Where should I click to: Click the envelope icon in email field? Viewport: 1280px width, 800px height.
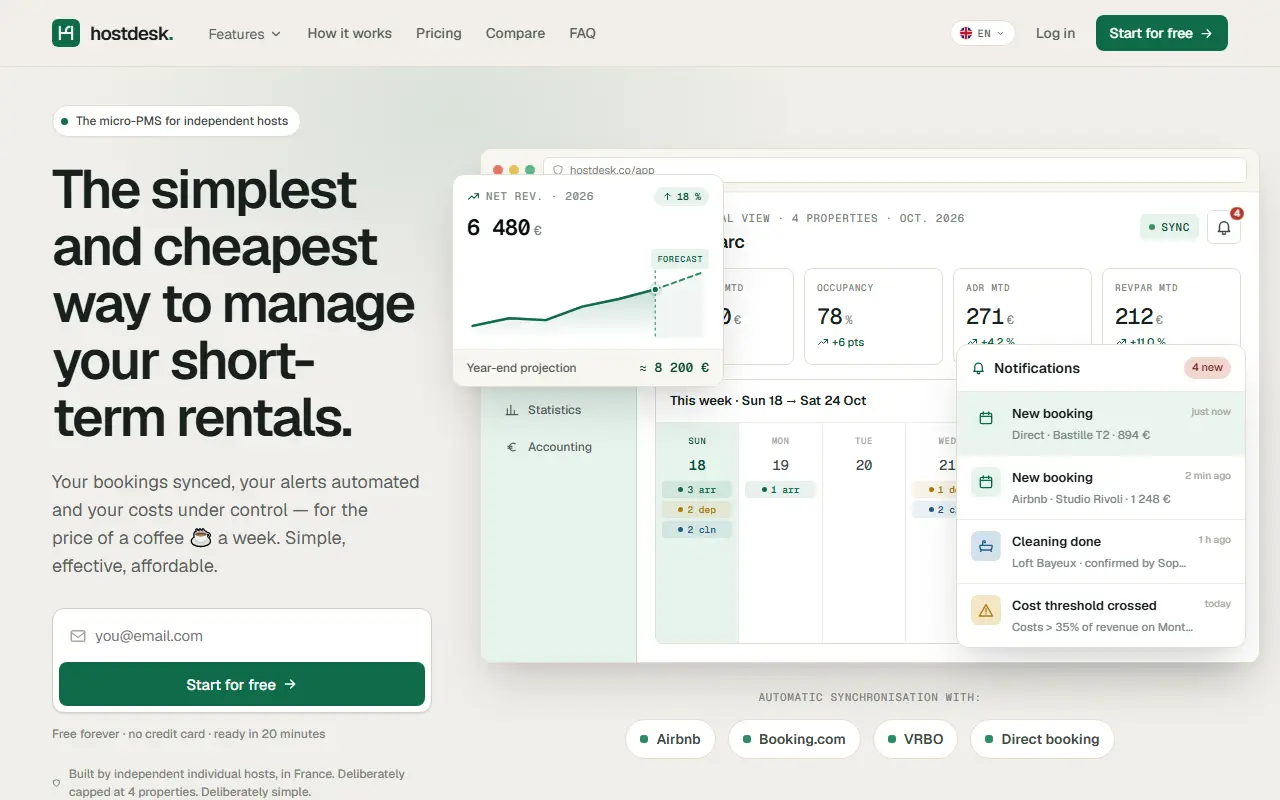(x=78, y=636)
